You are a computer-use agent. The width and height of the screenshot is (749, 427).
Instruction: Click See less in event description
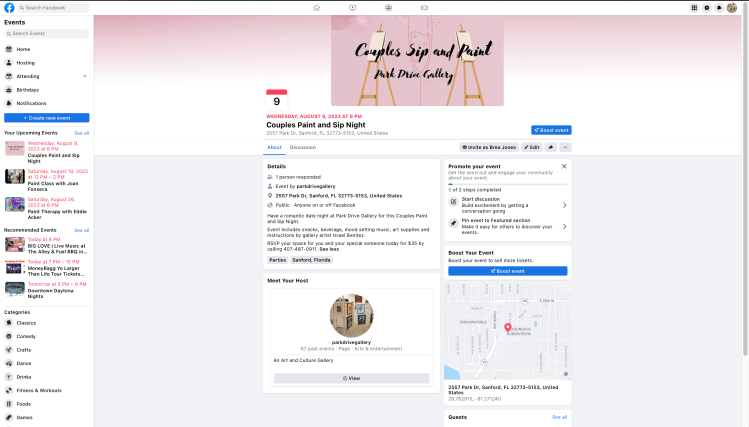(x=329, y=249)
